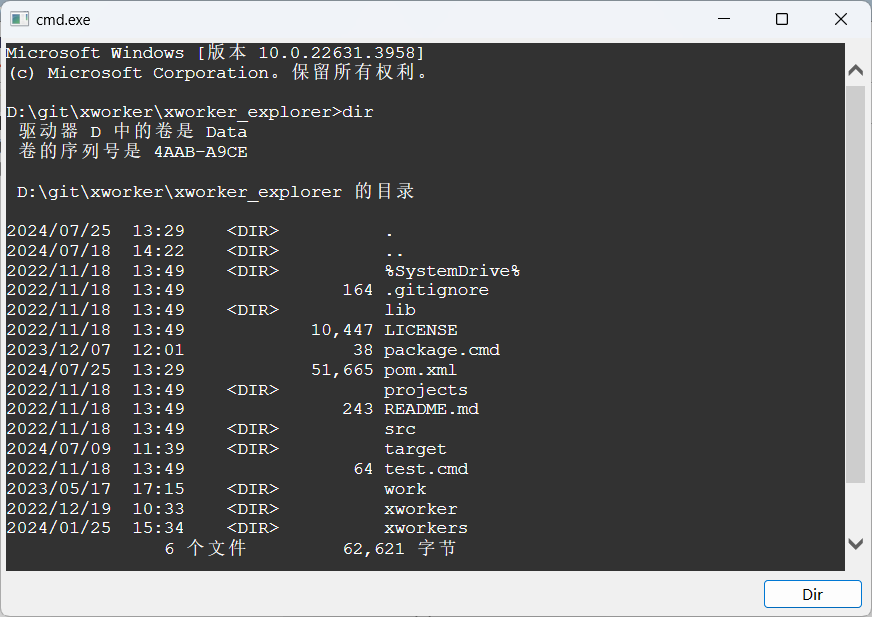Click the vertical scrollbar thumb
872x617 pixels.
tap(855, 284)
